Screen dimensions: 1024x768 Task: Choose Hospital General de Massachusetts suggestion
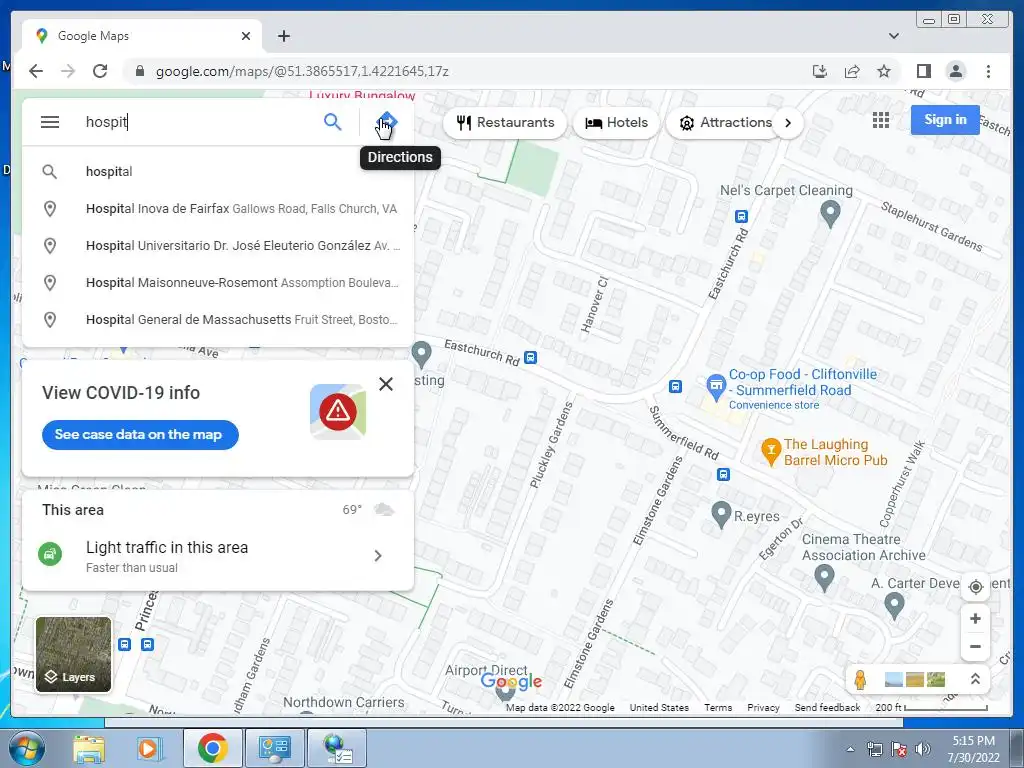pyautogui.click(x=218, y=320)
